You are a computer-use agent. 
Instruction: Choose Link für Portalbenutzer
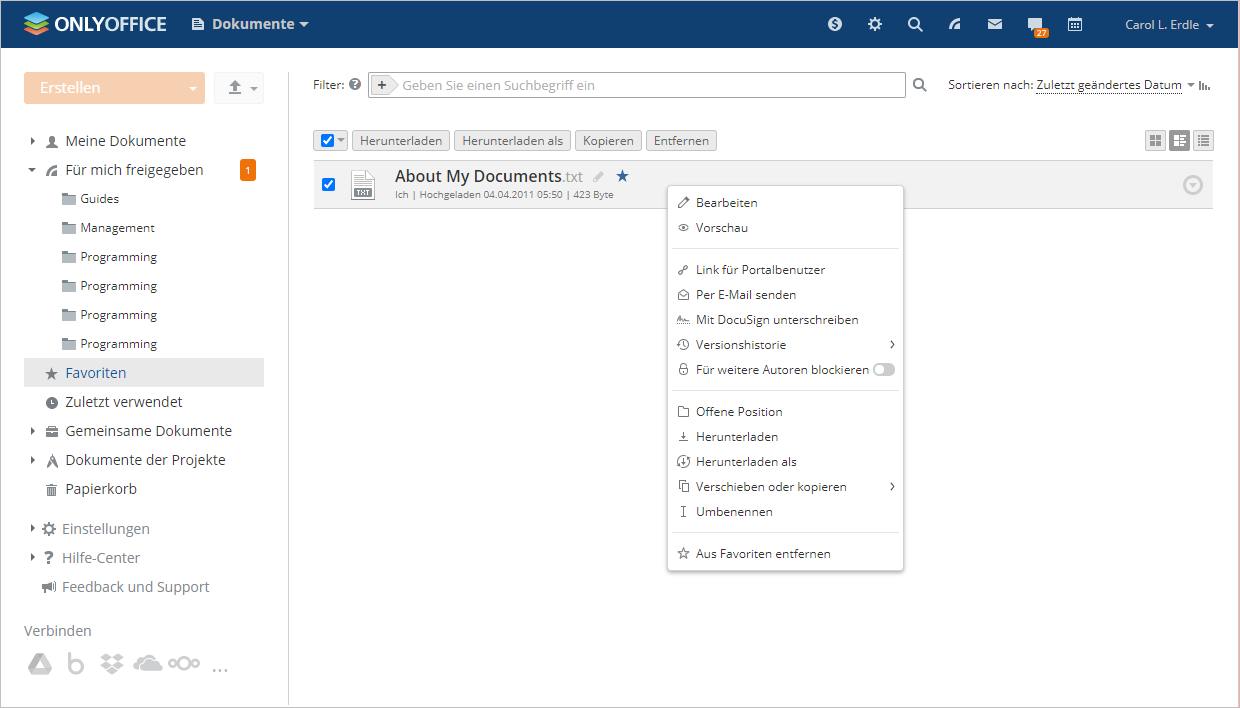coord(785,270)
